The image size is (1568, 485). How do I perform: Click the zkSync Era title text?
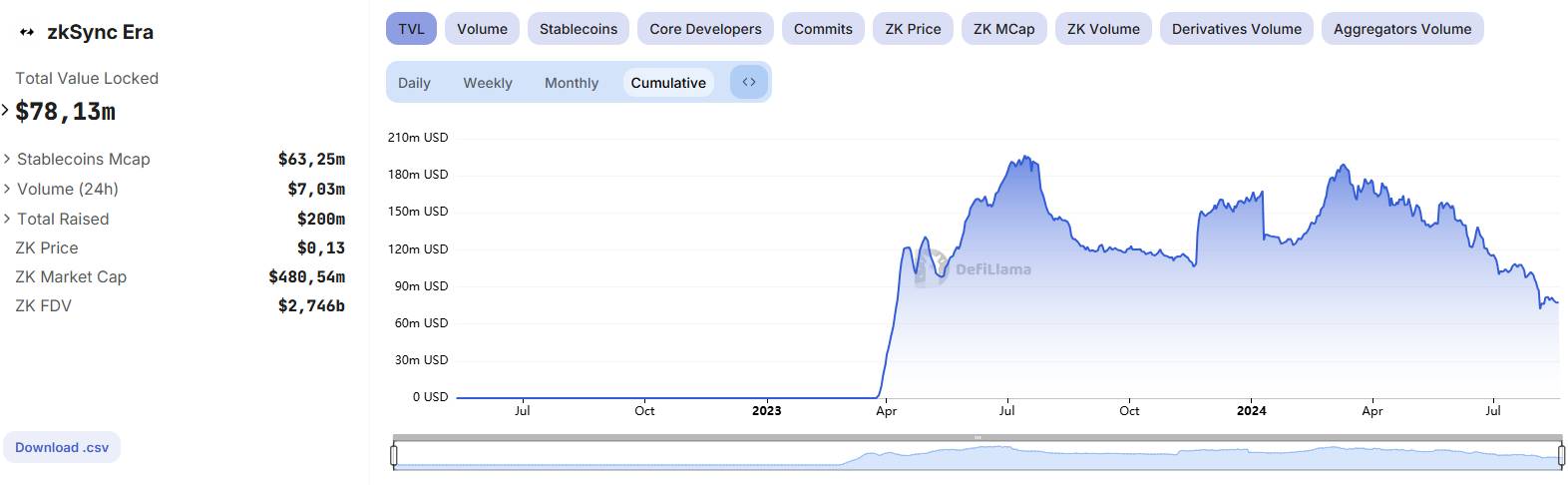pyautogui.click(x=101, y=32)
